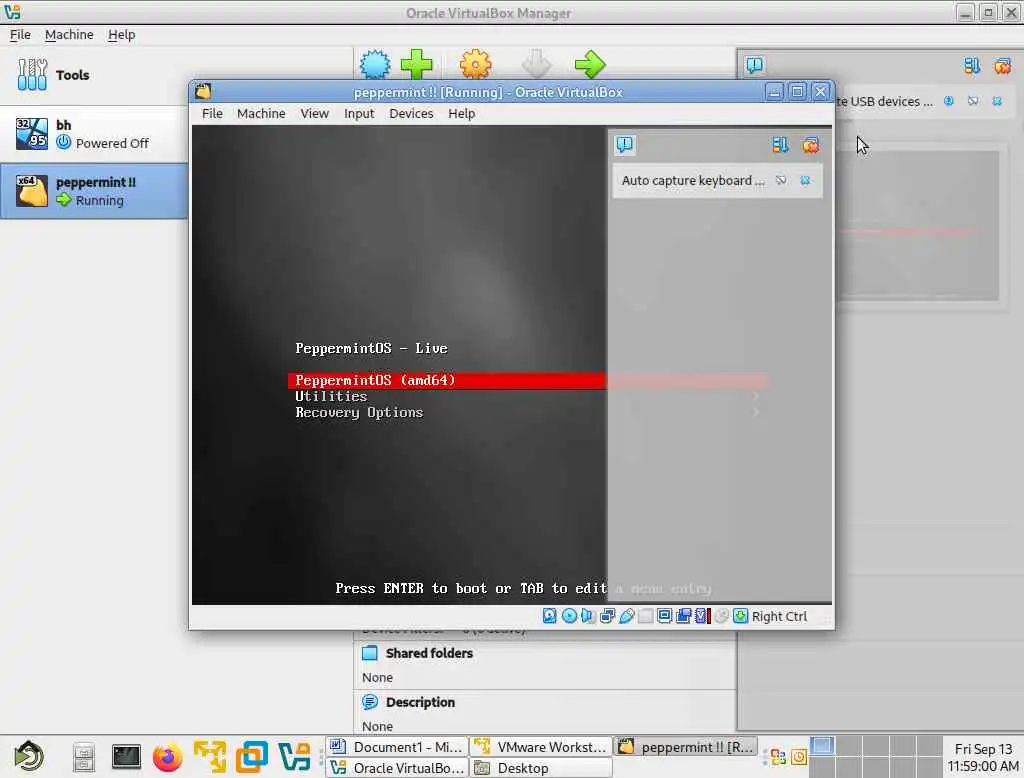Launch VMware Player icon on taskbar
1024x778 pixels.
click(252, 757)
